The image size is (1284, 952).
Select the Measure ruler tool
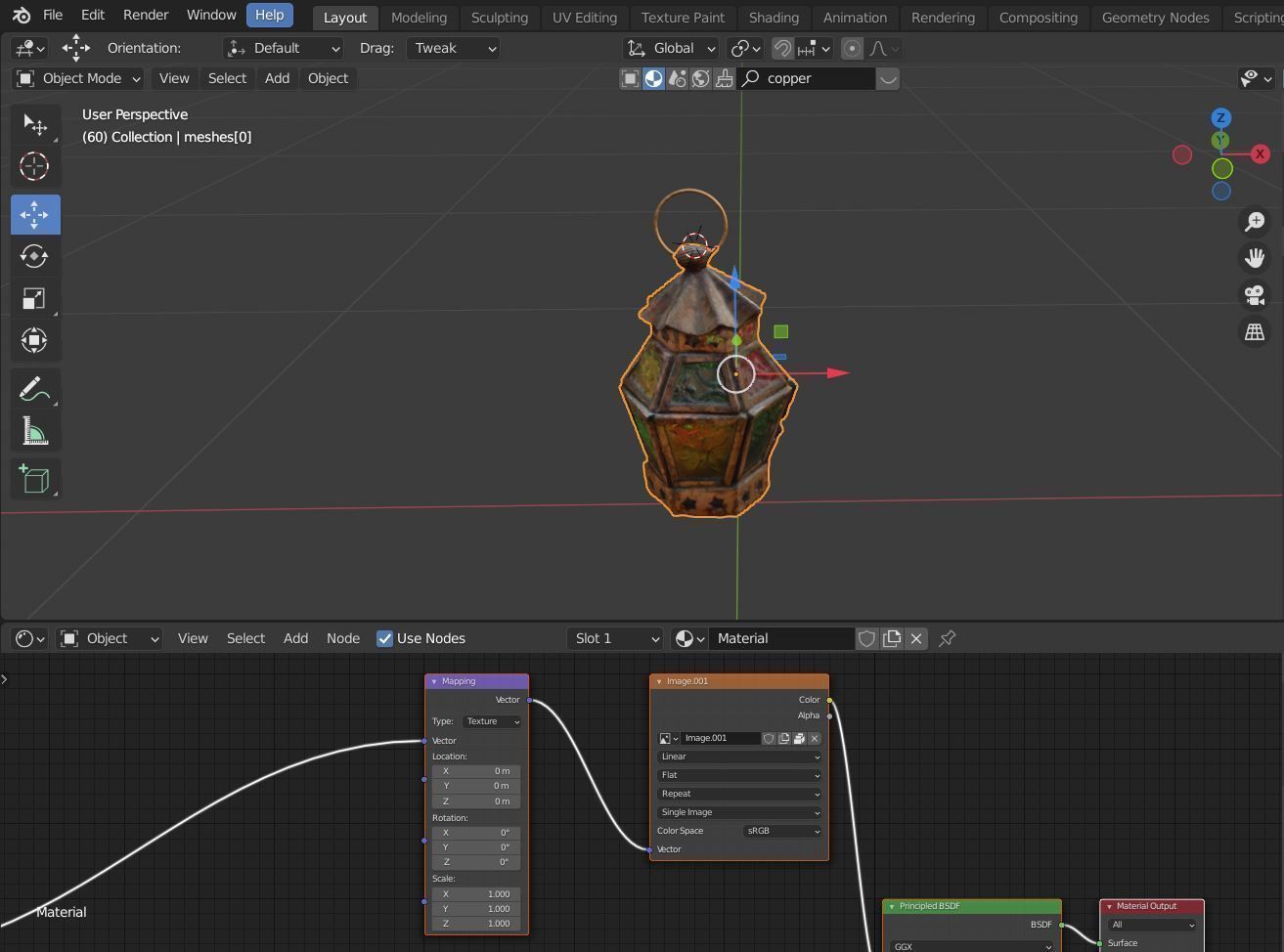point(35,431)
